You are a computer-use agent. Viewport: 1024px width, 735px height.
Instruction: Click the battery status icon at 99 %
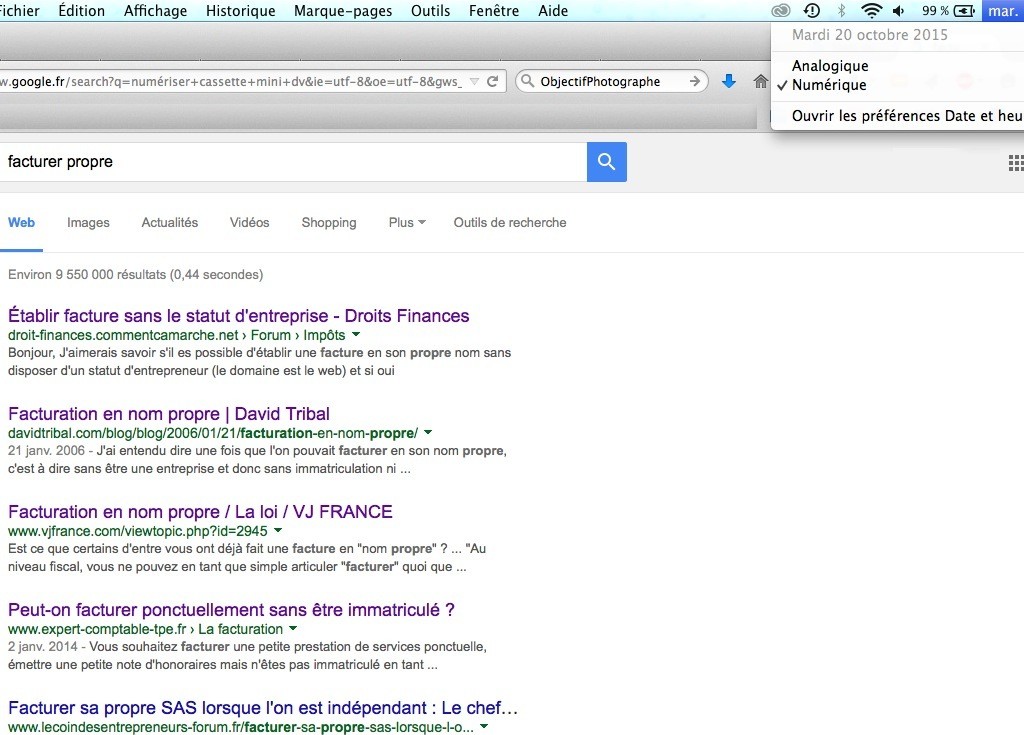click(965, 10)
